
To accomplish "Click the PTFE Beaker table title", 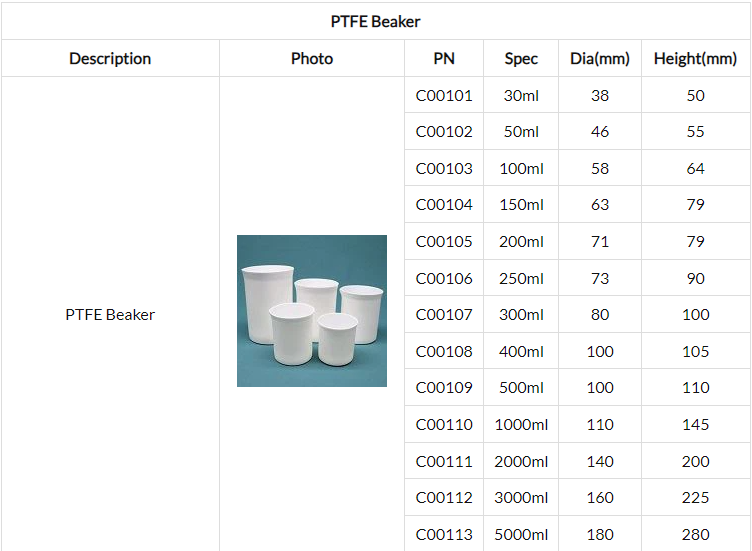I will [375, 21].
